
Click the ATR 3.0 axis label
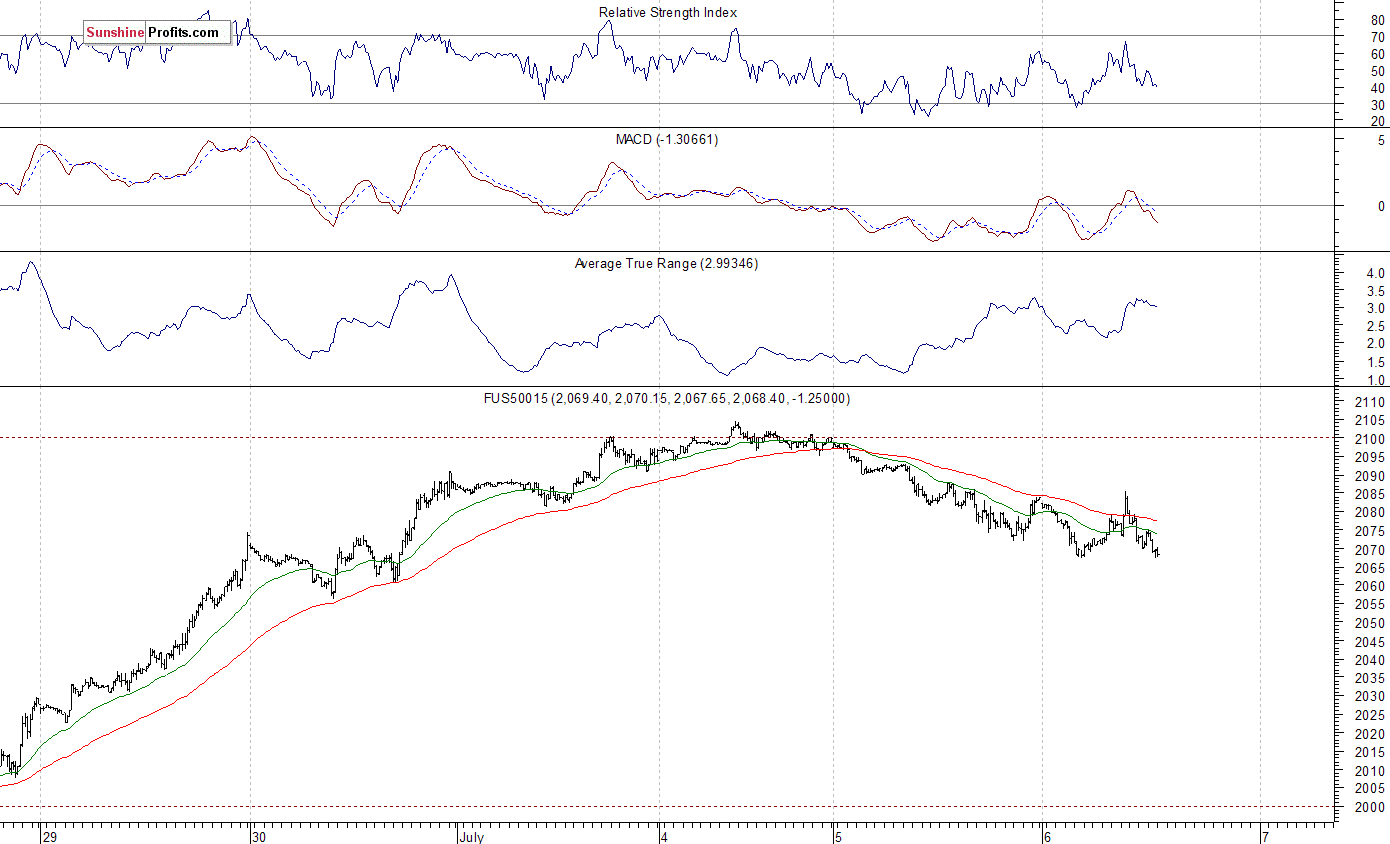pyautogui.click(x=1375, y=308)
